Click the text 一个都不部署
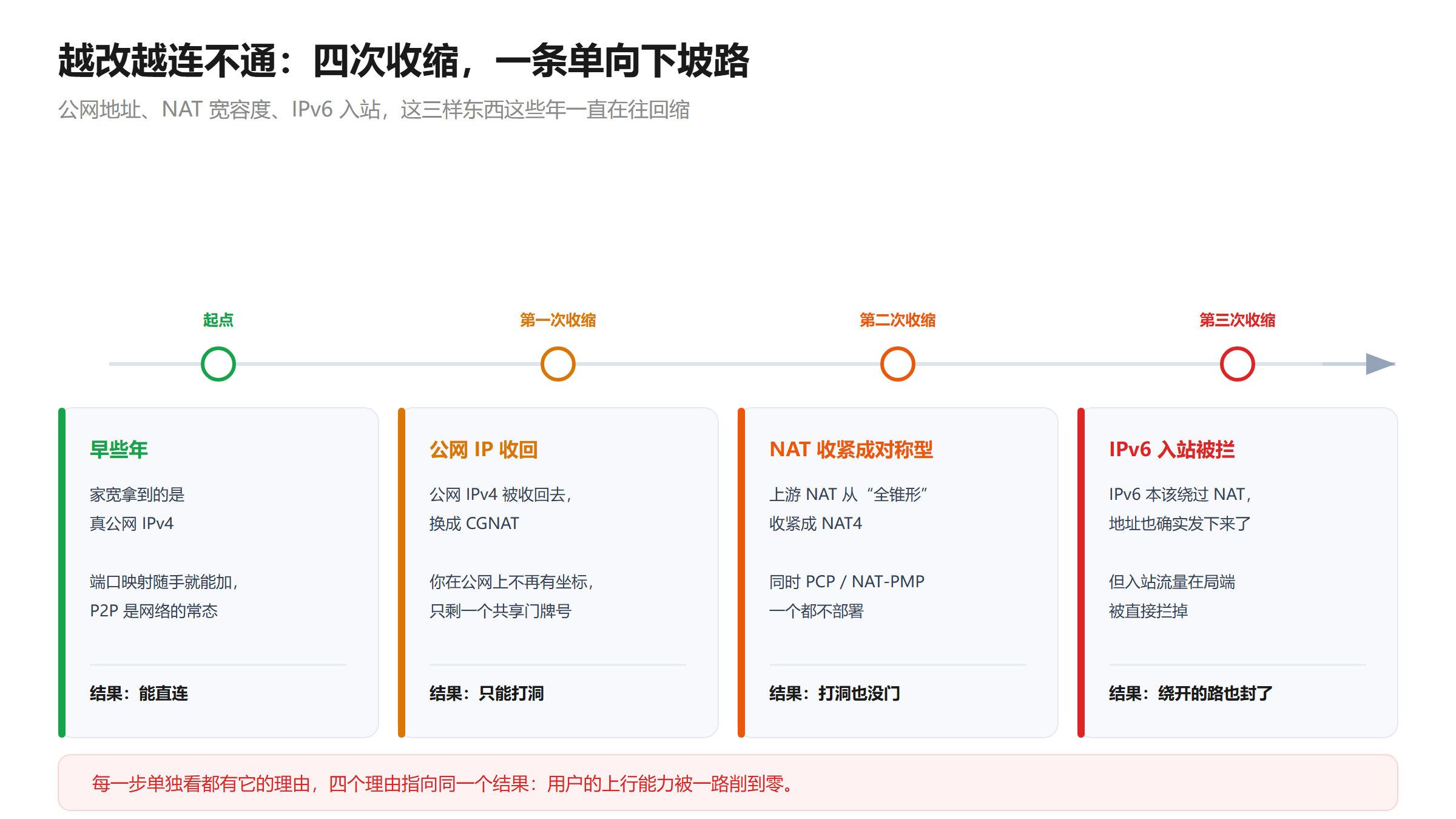Screen dimensions: 1456x819 (817, 611)
